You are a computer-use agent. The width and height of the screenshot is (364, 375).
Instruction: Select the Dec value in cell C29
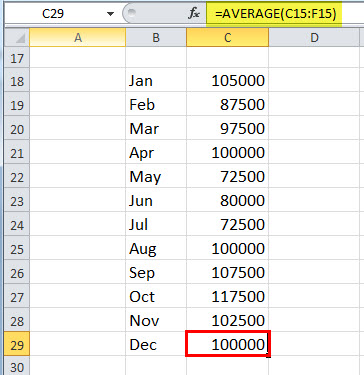point(228,344)
